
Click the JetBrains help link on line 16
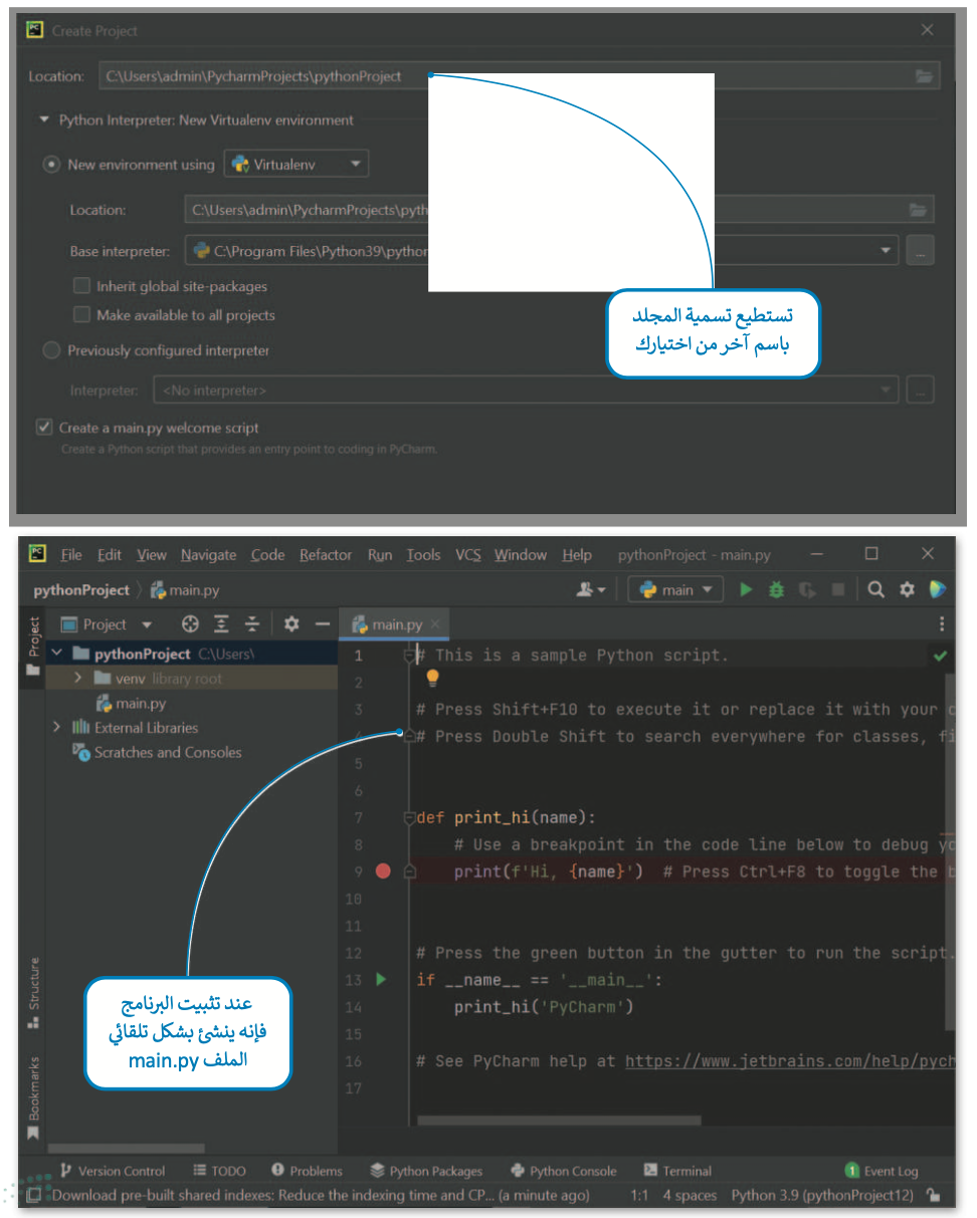[x=788, y=1061]
